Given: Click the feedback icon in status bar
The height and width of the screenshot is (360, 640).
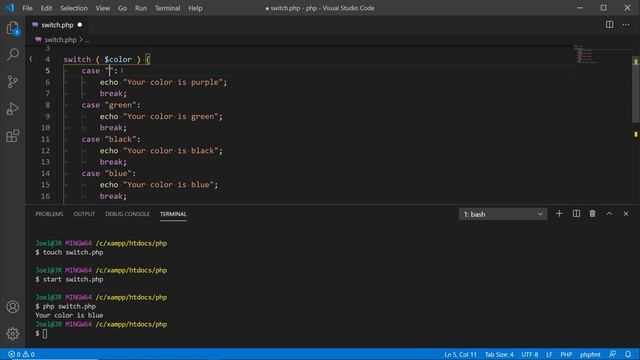Looking at the screenshot, I should (613, 354).
